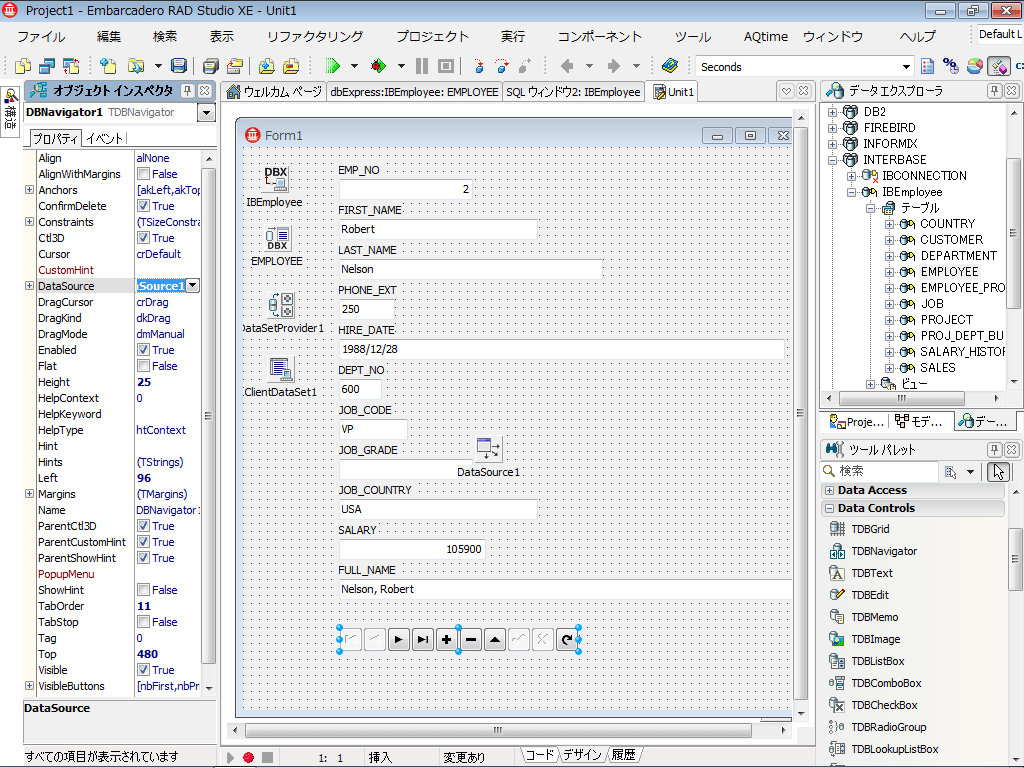
Task: Select the ClientDataSet1 component on form
Action: click(281, 370)
